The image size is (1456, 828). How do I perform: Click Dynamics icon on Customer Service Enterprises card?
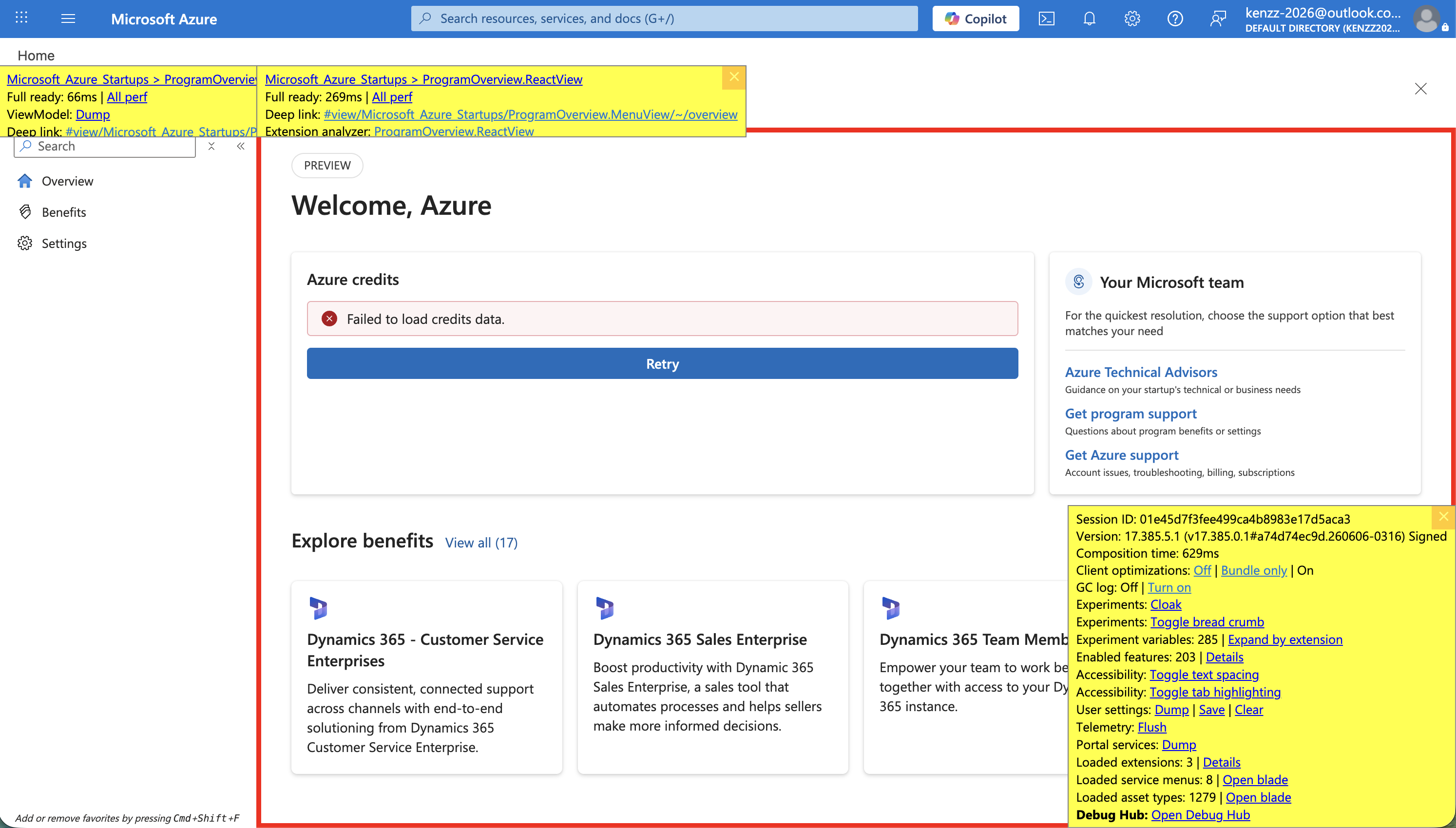pos(319,608)
